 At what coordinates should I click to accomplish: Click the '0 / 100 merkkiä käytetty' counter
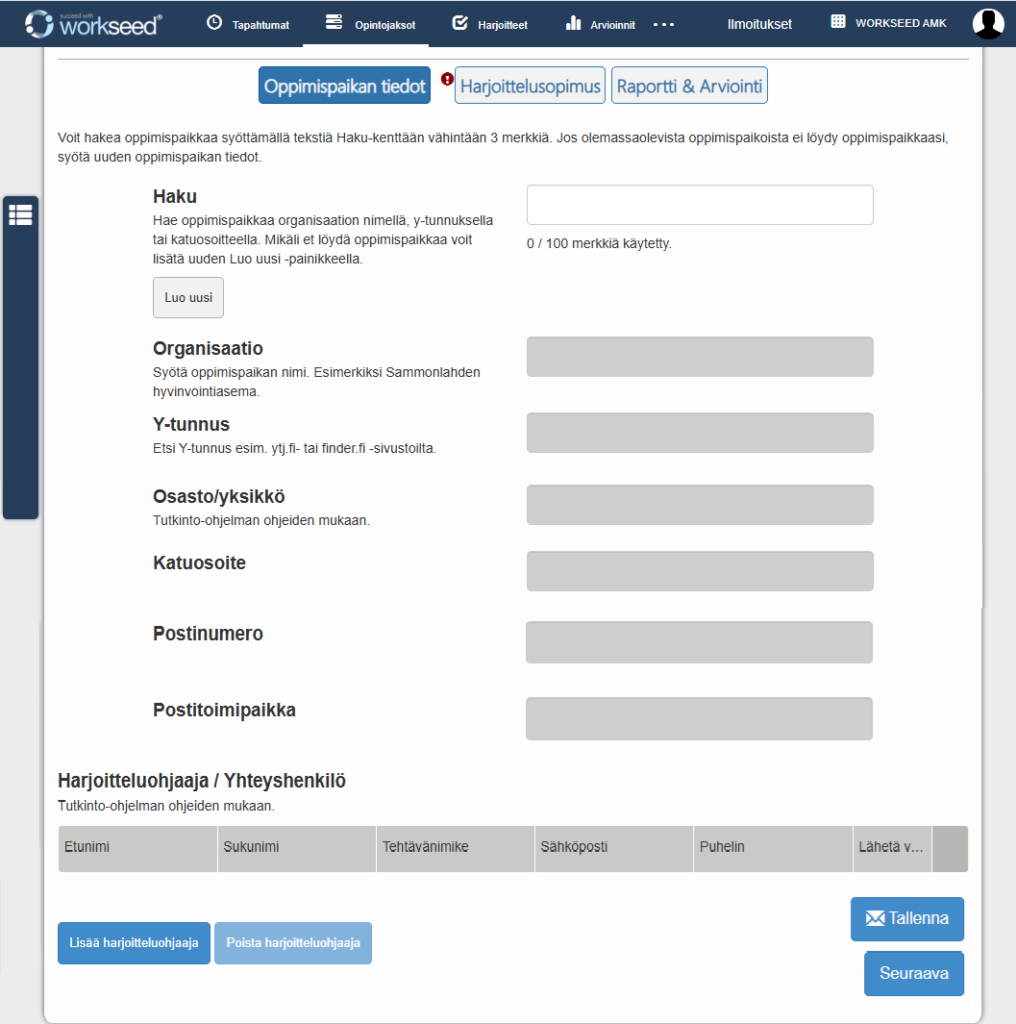coord(599,244)
